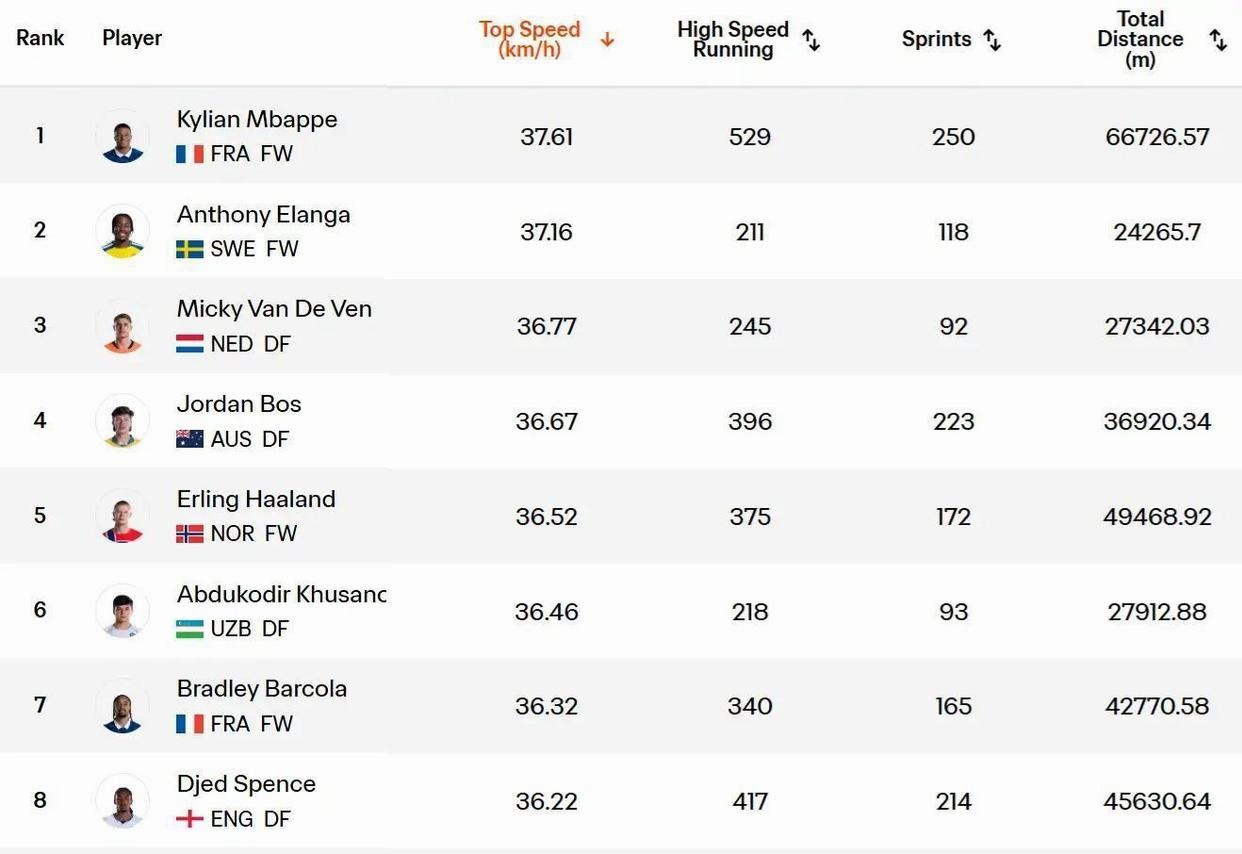Click the Netherlands flag beside NED
This screenshot has width=1242, height=854.
tap(190, 344)
